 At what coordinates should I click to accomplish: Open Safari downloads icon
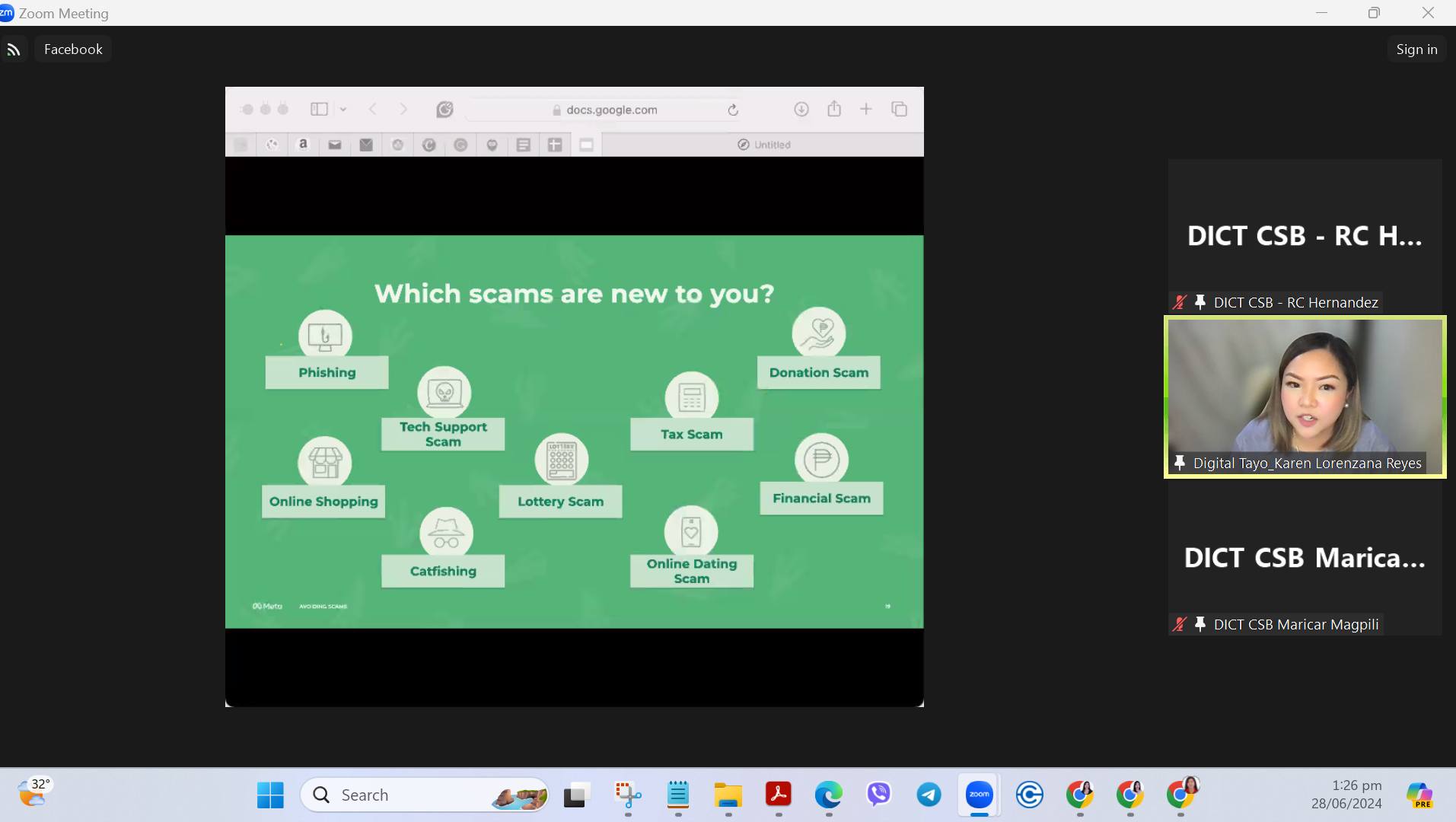(801, 110)
